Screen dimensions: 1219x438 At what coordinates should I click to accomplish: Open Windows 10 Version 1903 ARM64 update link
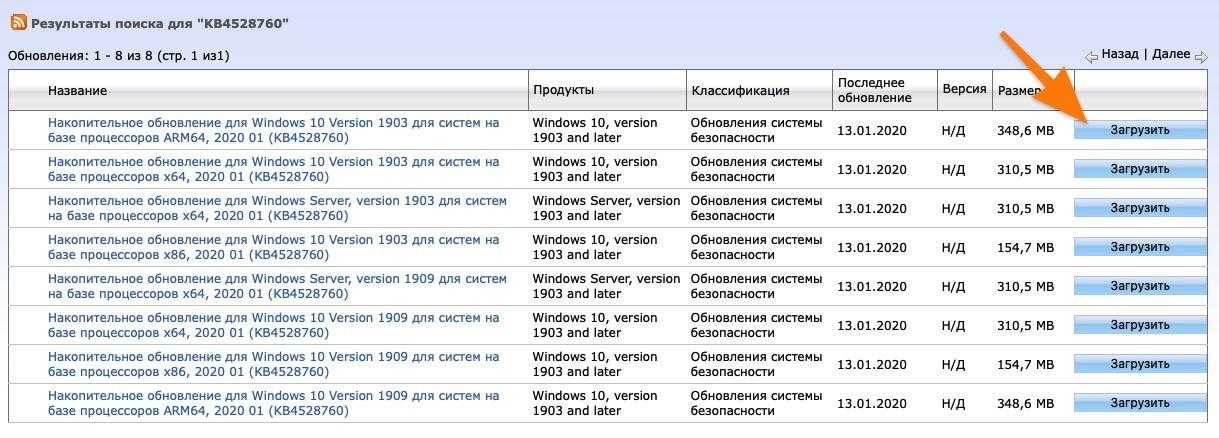tap(273, 130)
